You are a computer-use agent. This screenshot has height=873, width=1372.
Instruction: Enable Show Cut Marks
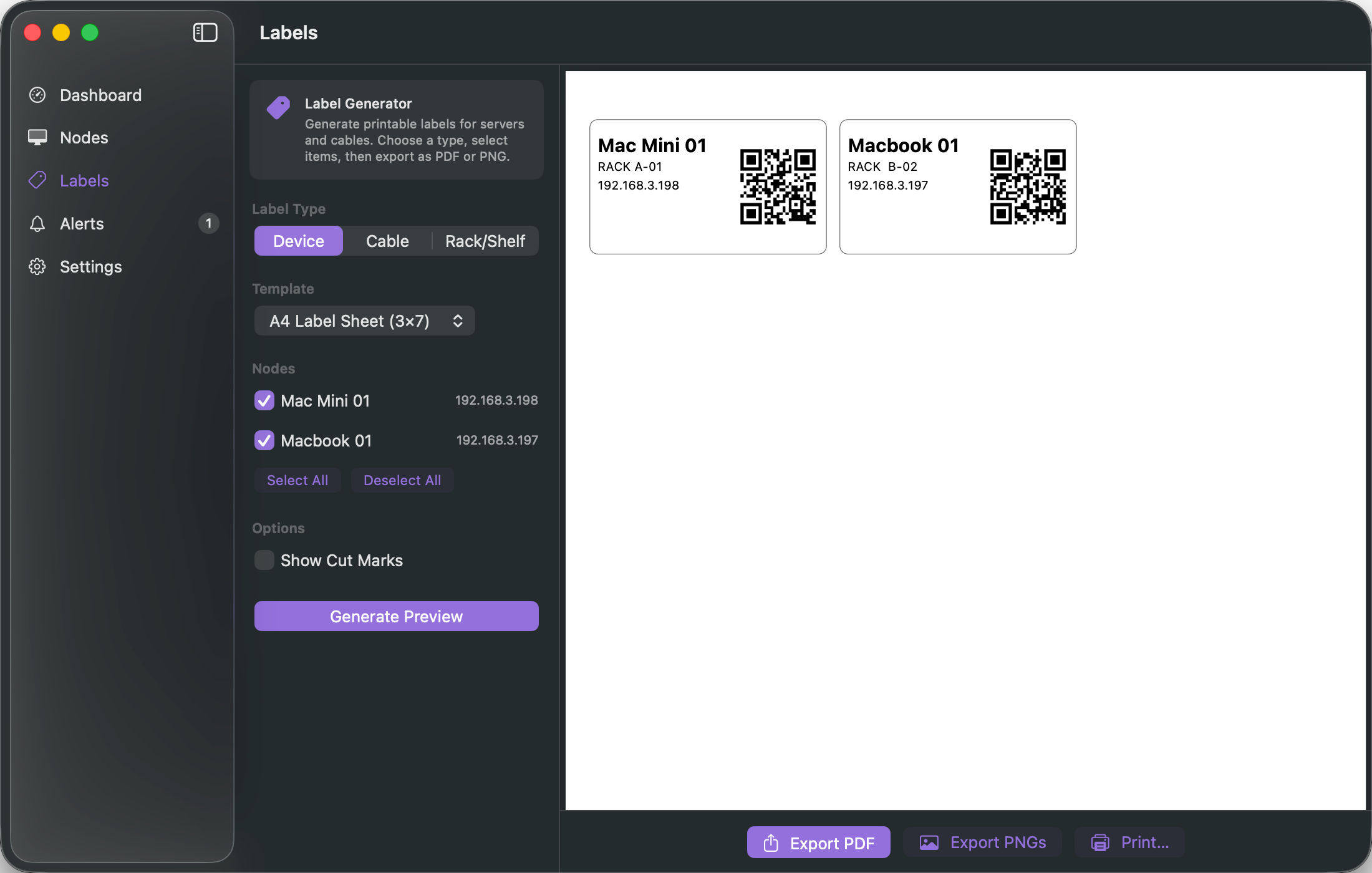click(x=264, y=560)
